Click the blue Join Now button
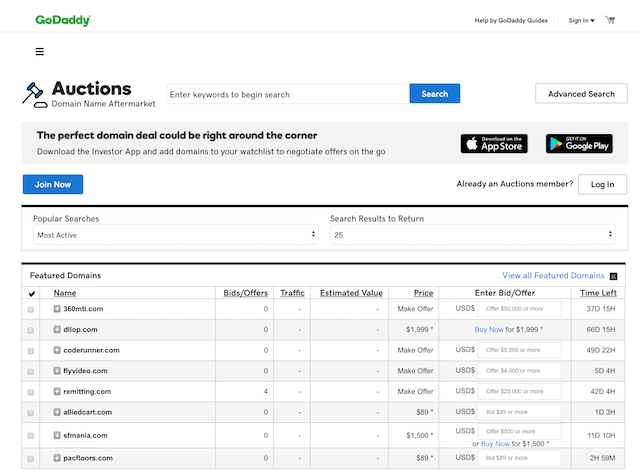Viewport: 640px width, 476px height. (53, 184)
